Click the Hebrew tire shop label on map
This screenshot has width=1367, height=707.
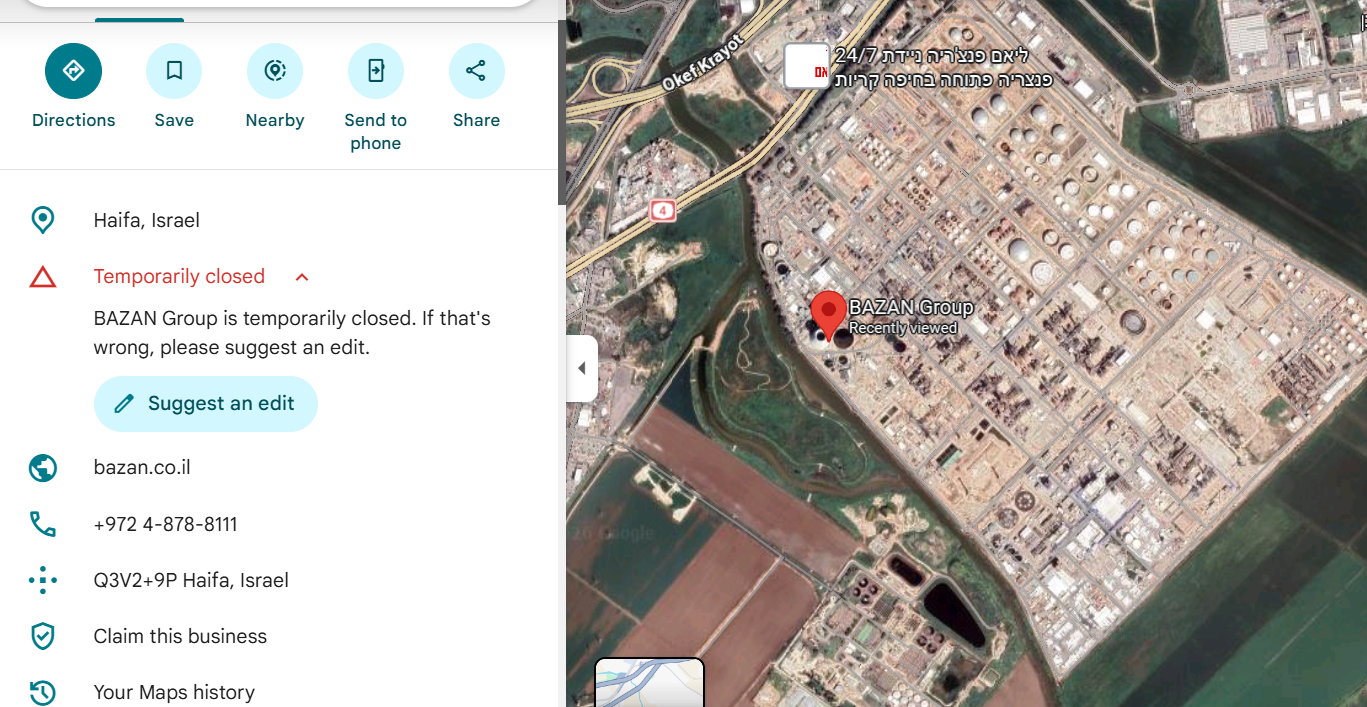[x=942, y=67]
